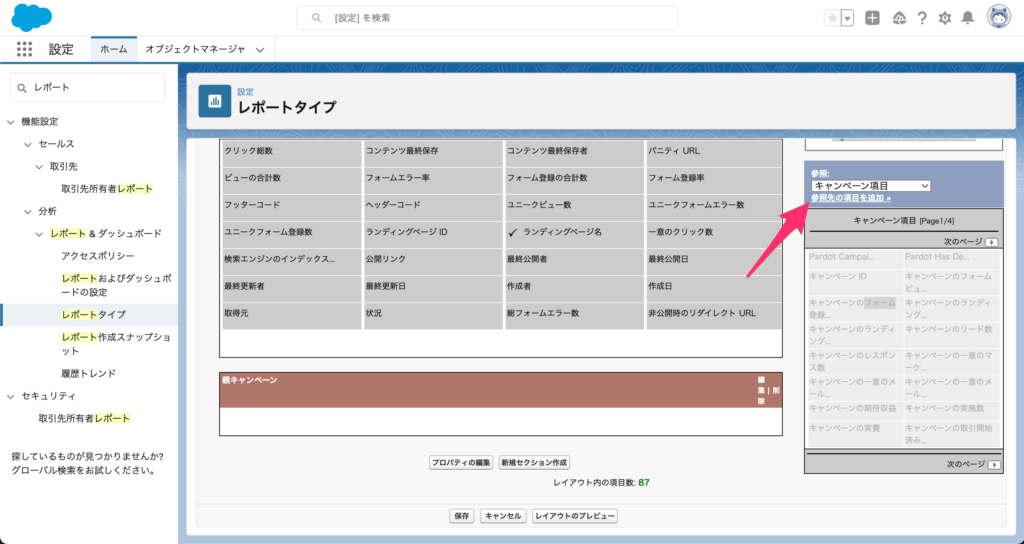The width and height of the screenshot is (1024, 544).
Task: Open 取引先所有者レポート under セキュリティ
Action: pos(84,418)
